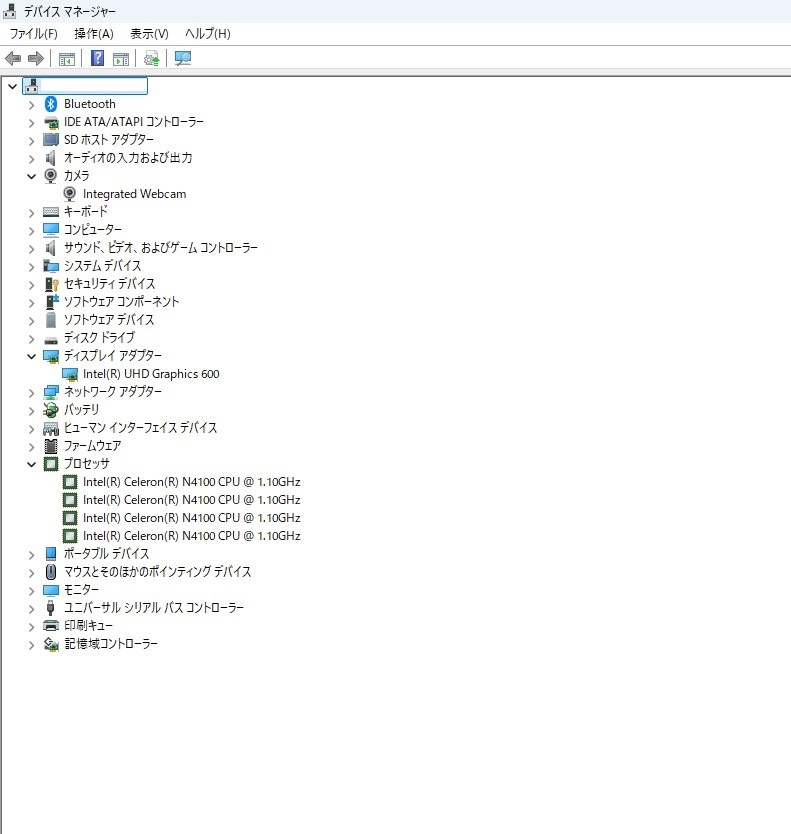Select the 印刷キュー category label
The width and height of the screenshot is (791, 834).
tap(88, 626)
